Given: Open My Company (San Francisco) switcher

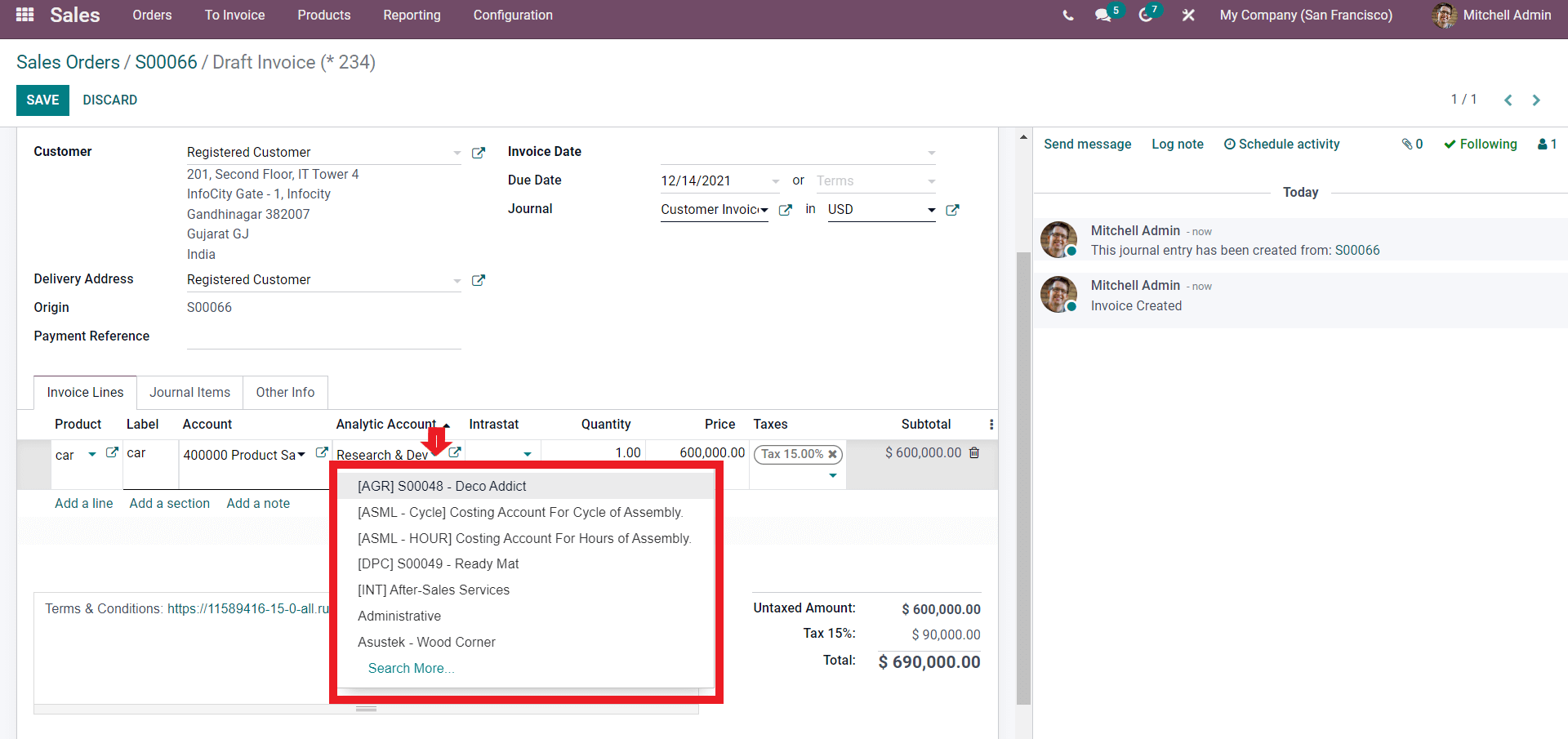Looking at the screenshot, I should click(1306, 16).
